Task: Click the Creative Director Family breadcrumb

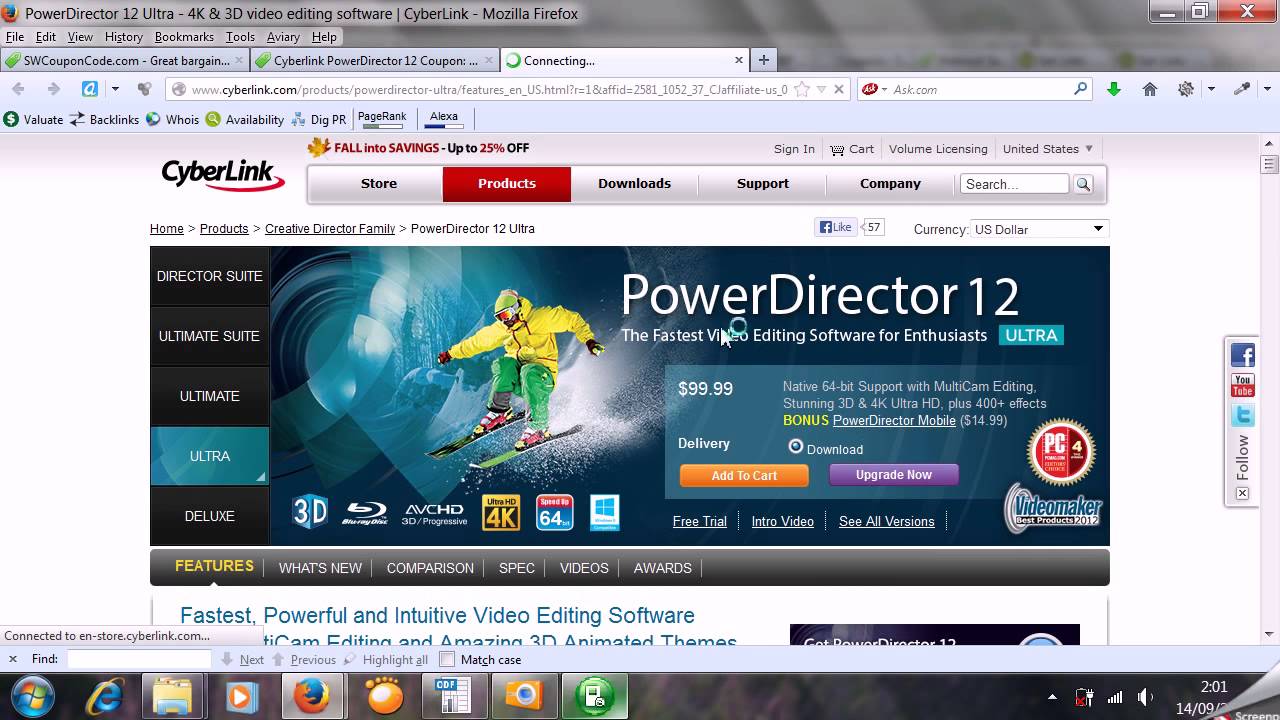Action: [x=330, y=229]
